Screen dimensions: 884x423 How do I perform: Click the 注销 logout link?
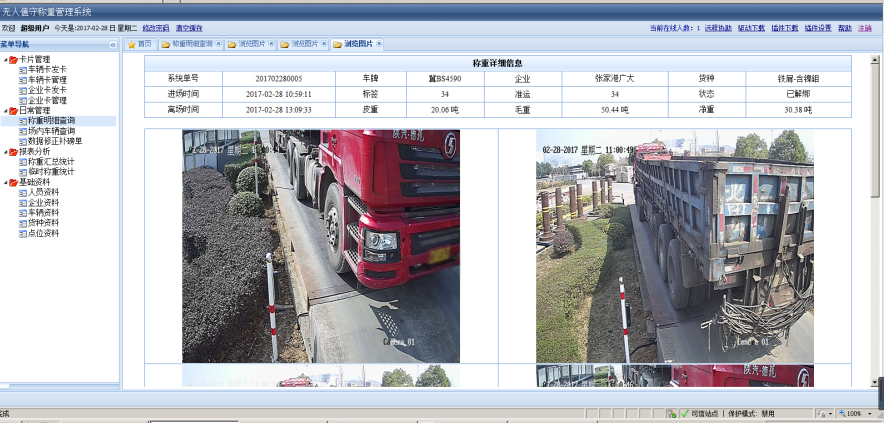[x=864, y=28]
